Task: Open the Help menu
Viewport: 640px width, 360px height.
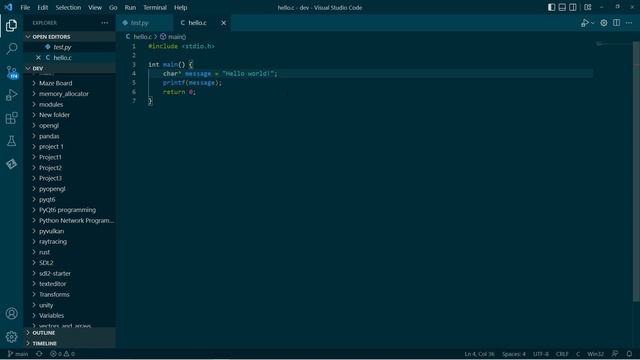Action: 180,7
